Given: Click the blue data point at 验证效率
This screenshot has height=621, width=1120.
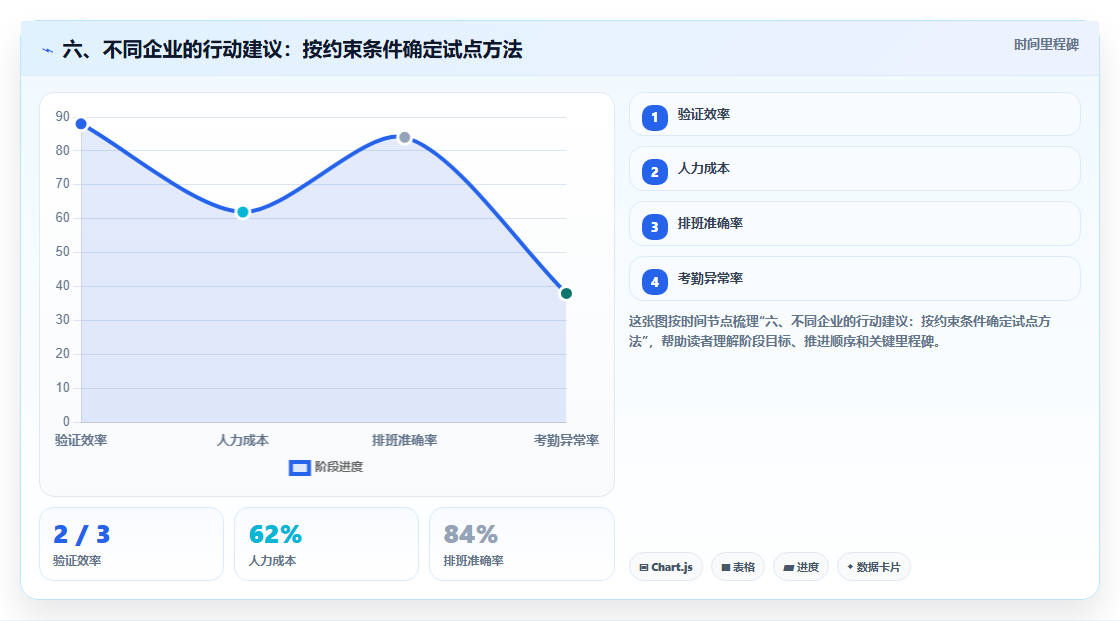Looking at the screenshot, I should coord(81,124).
